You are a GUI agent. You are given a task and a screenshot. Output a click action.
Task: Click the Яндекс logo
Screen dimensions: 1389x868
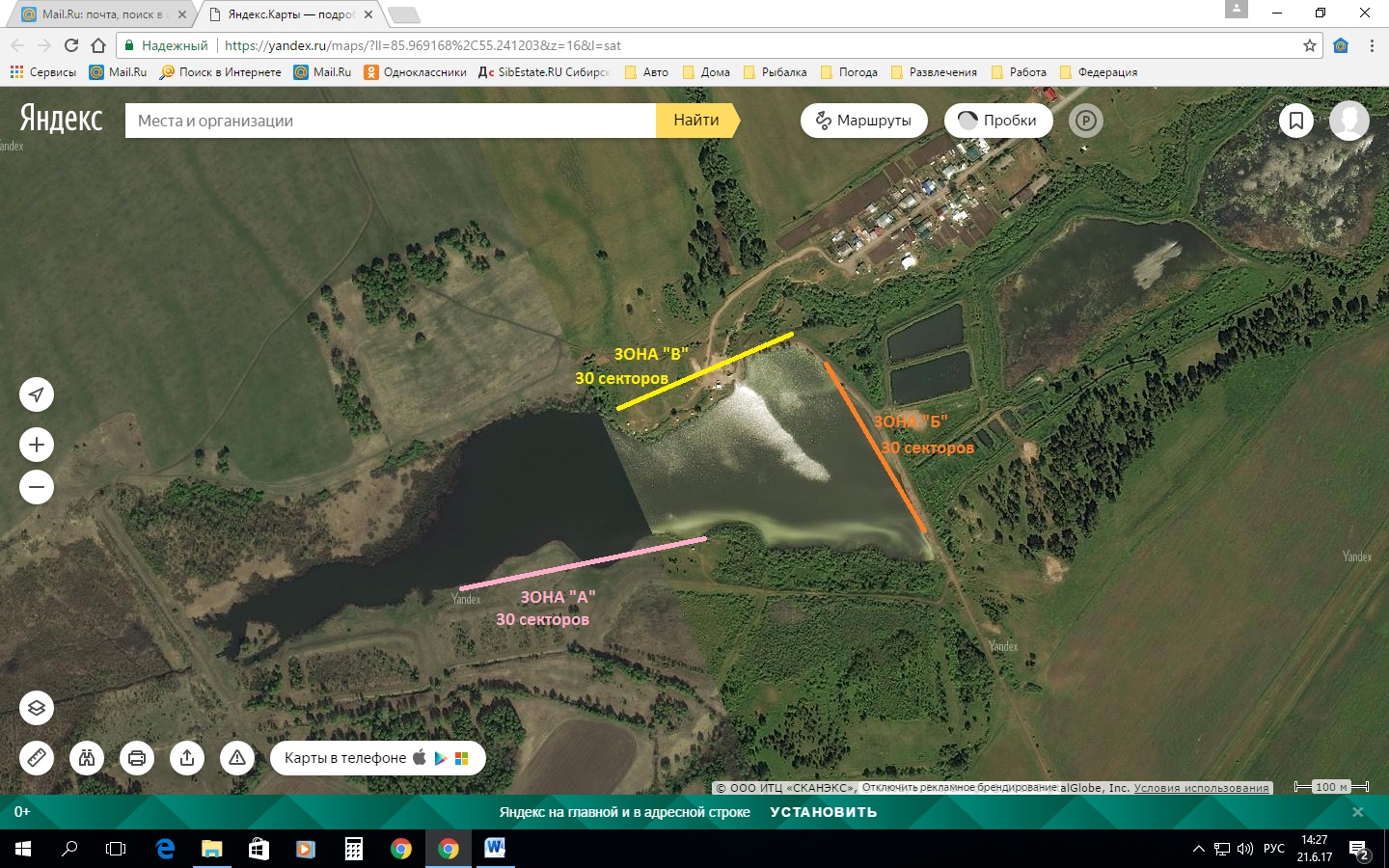coord(61,118)
